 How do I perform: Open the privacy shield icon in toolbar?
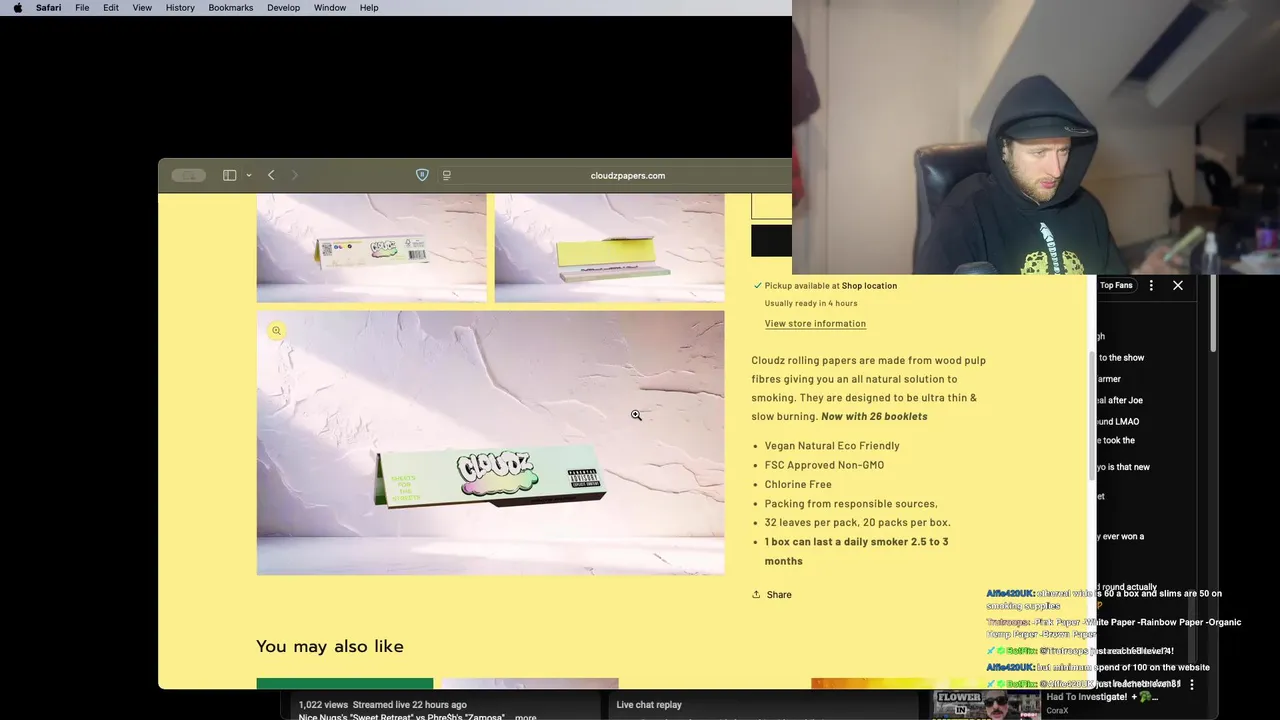coord(422,175)
